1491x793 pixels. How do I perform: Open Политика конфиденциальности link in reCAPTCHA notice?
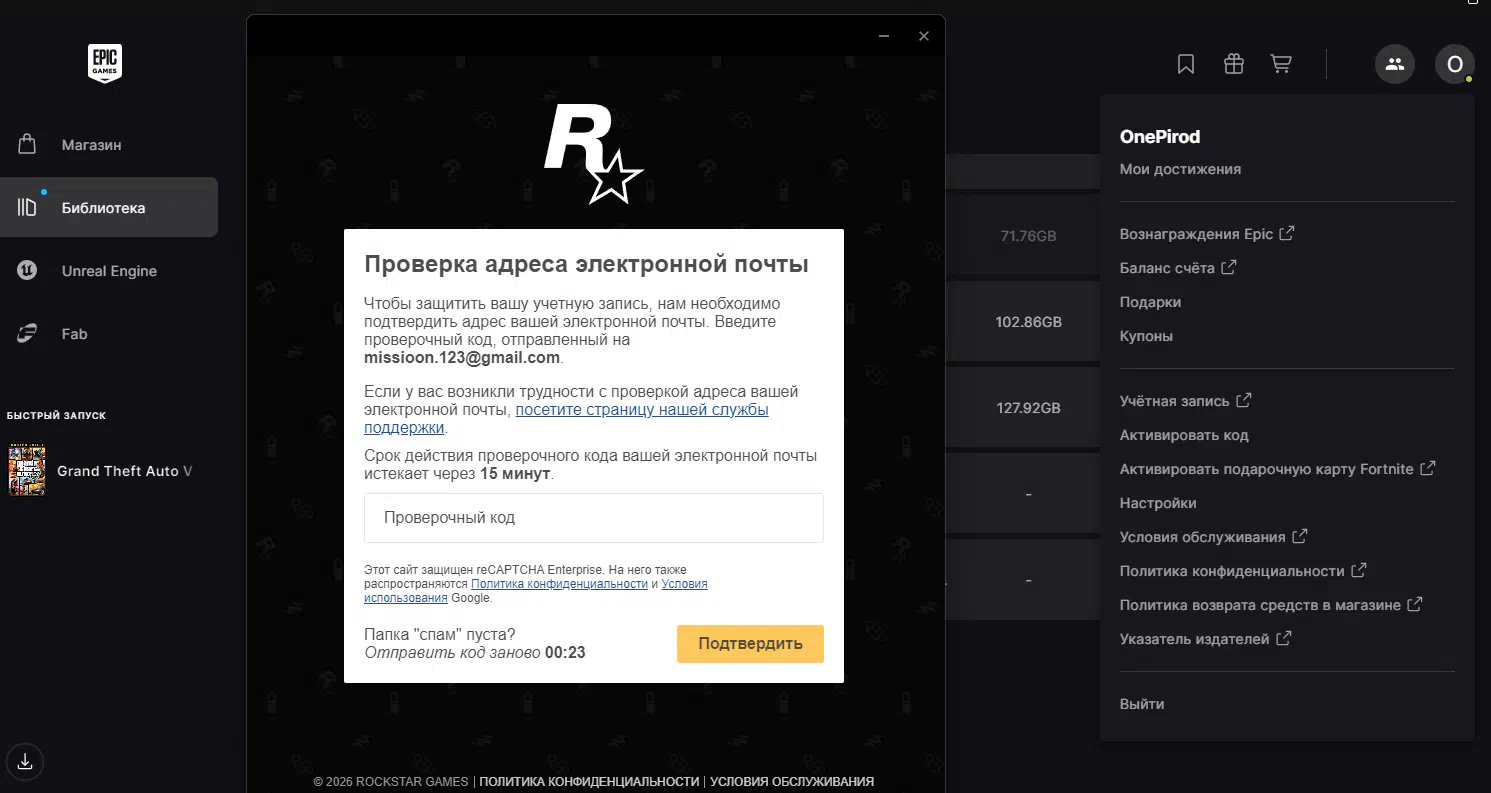[x=559, y=584]
